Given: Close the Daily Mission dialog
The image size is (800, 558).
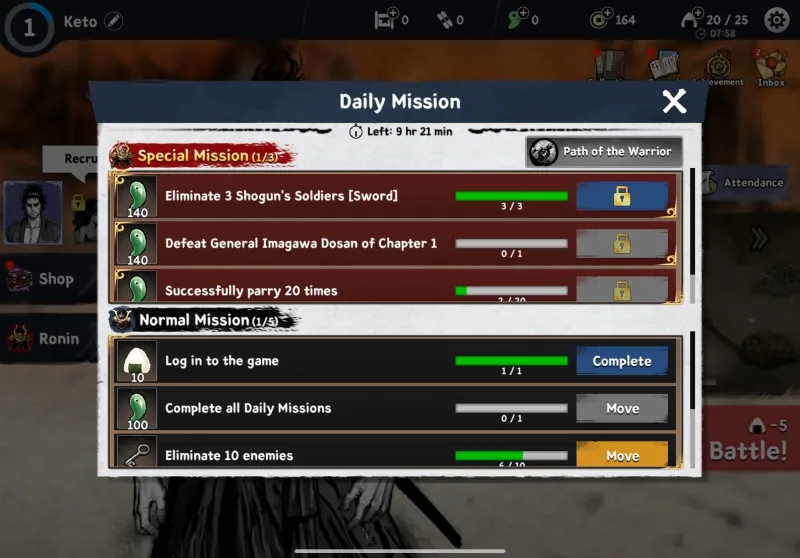Looking at the screenshot, I should (x=674, y=101).
